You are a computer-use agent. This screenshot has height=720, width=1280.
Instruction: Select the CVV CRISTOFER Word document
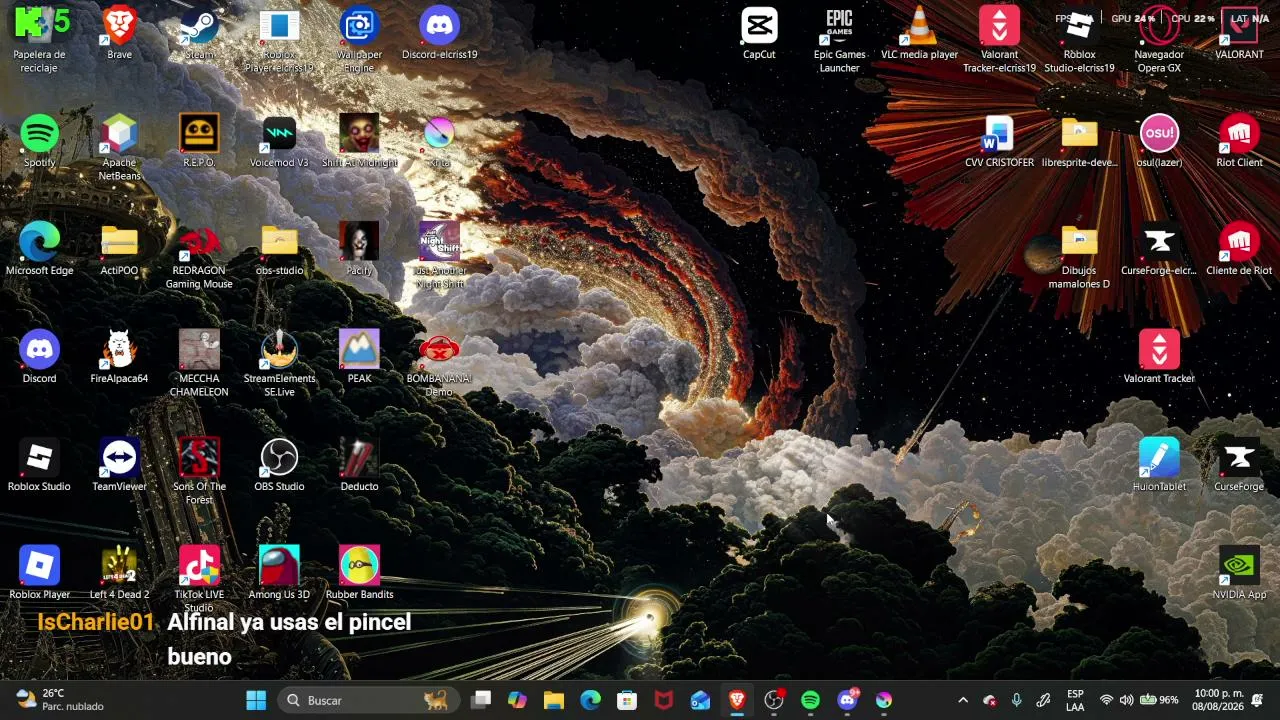[999, 141]
